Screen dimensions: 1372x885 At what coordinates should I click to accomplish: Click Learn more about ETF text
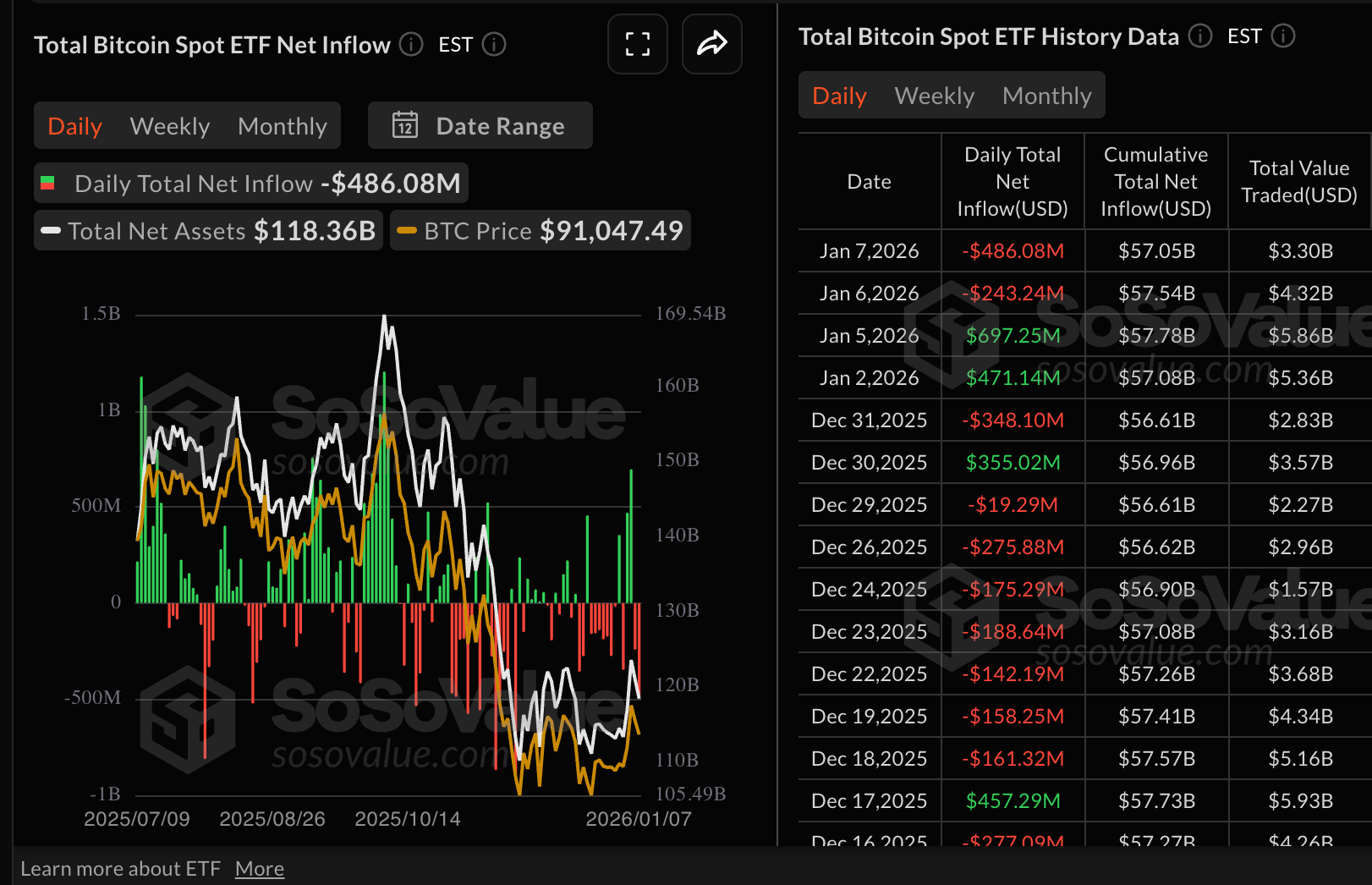(123, 868)
